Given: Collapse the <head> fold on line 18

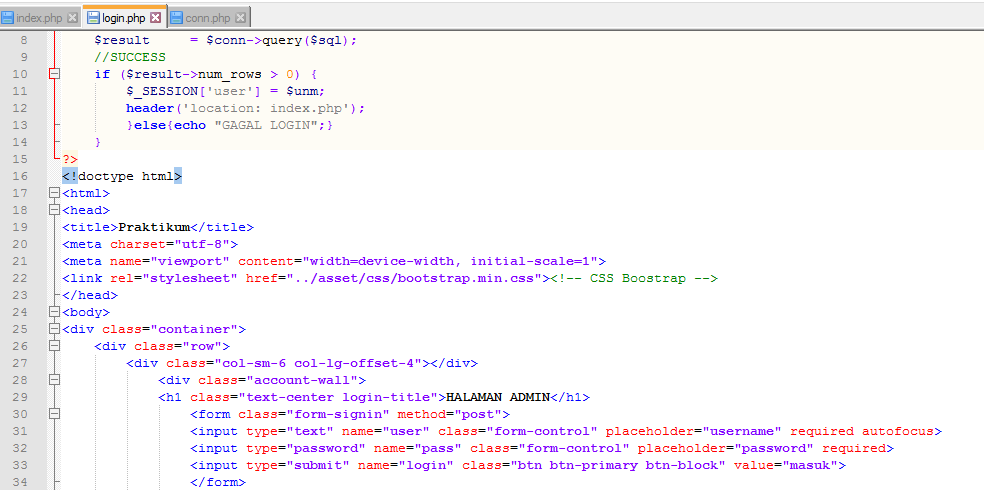Looking at the screenshot, I should [55, 210].
